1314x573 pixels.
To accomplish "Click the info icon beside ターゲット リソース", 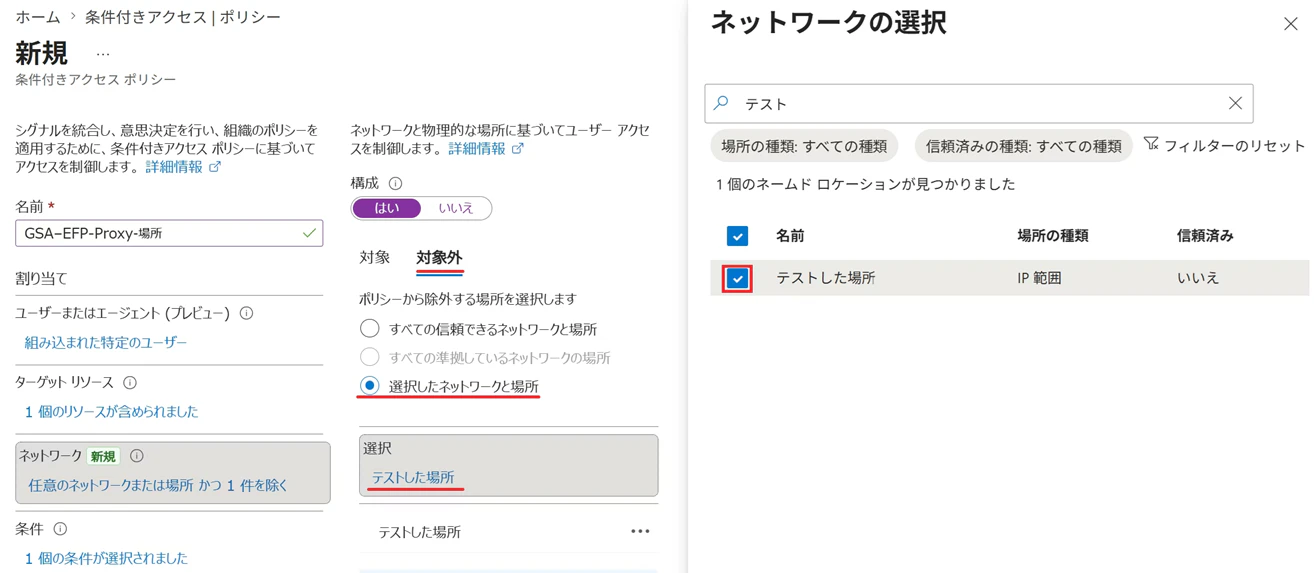I will (130, 382).
